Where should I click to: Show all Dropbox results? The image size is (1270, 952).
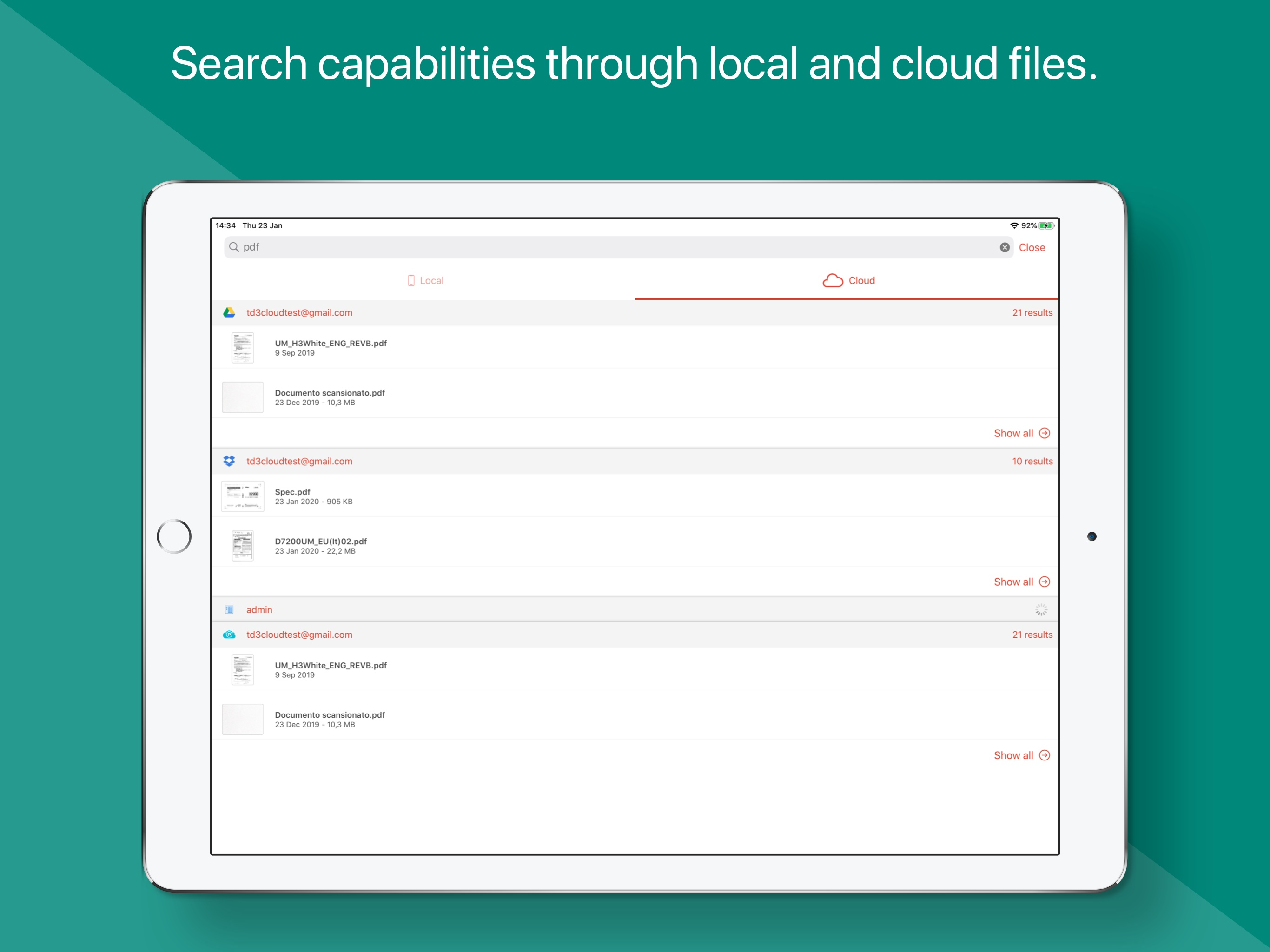1021,582
